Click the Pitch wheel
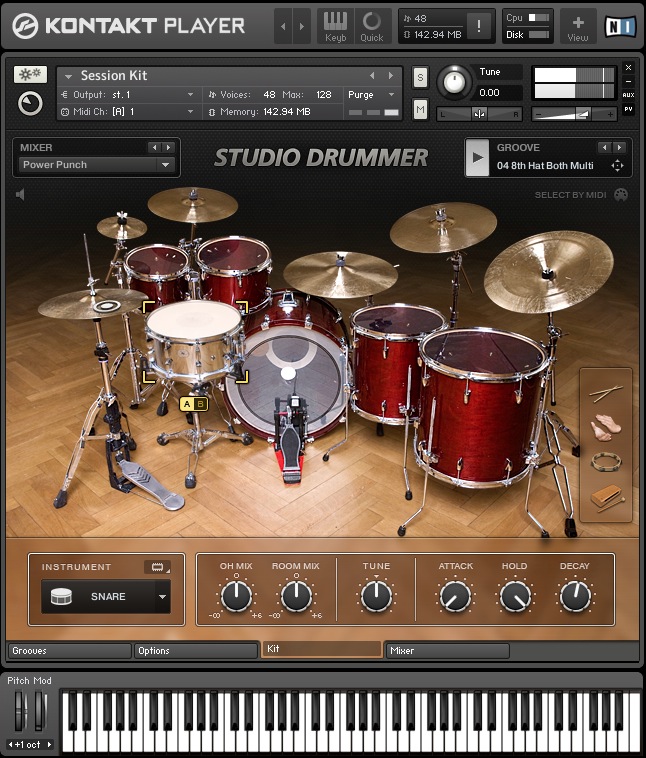This screenshot has height=758, width=646. point(20,711)
